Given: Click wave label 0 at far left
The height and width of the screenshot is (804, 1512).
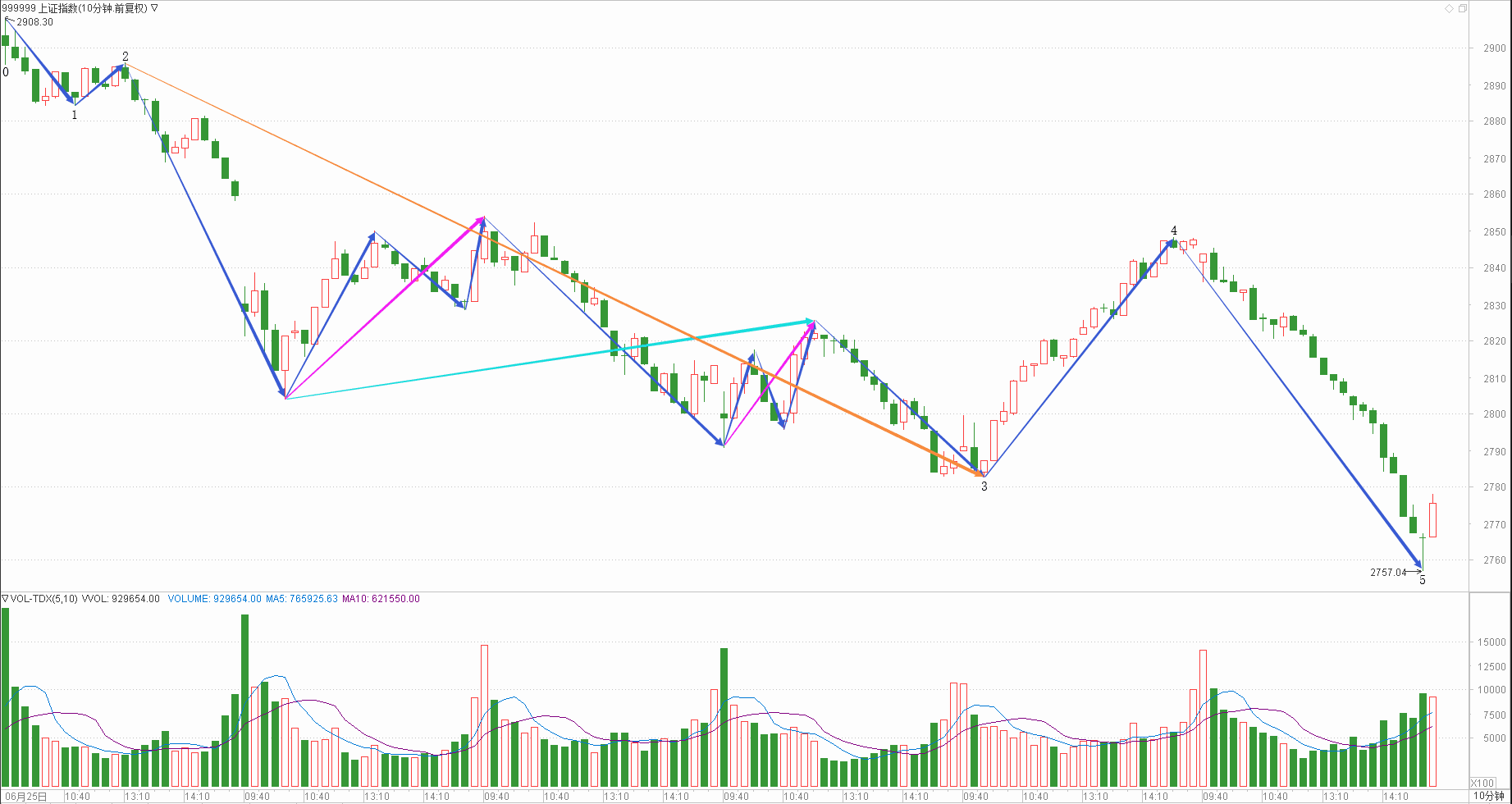Looking at the screenshot, I should 6,72.
